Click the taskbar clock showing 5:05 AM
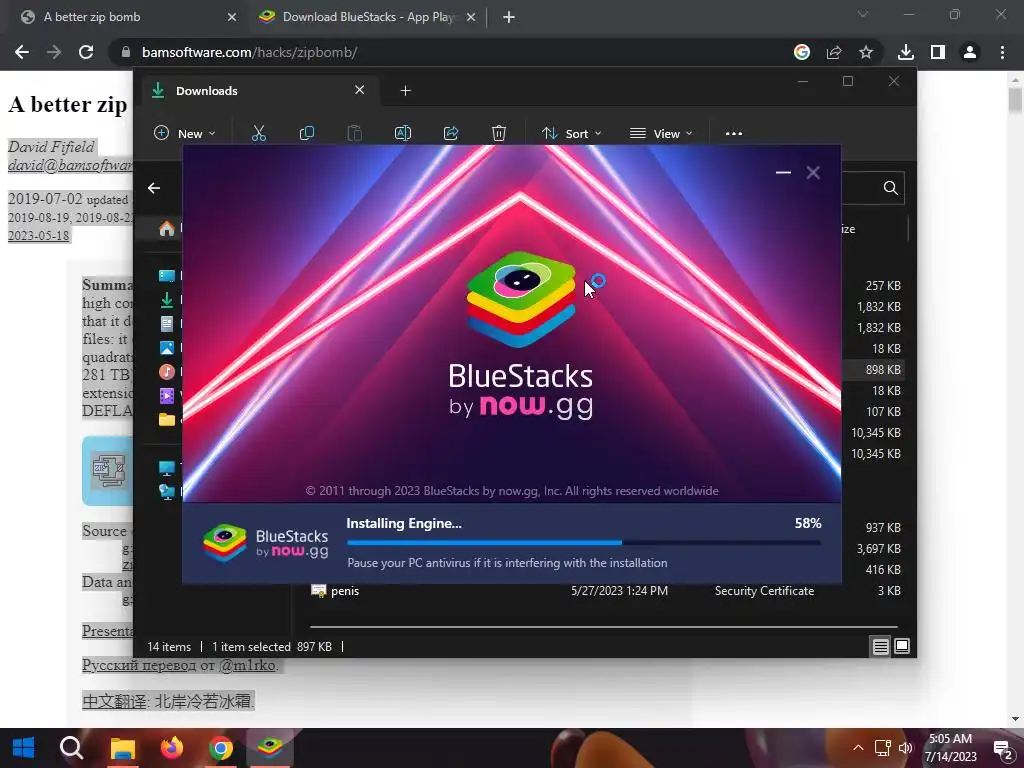The width and height of the screenshot is (1024, 768). pos(951,748)
